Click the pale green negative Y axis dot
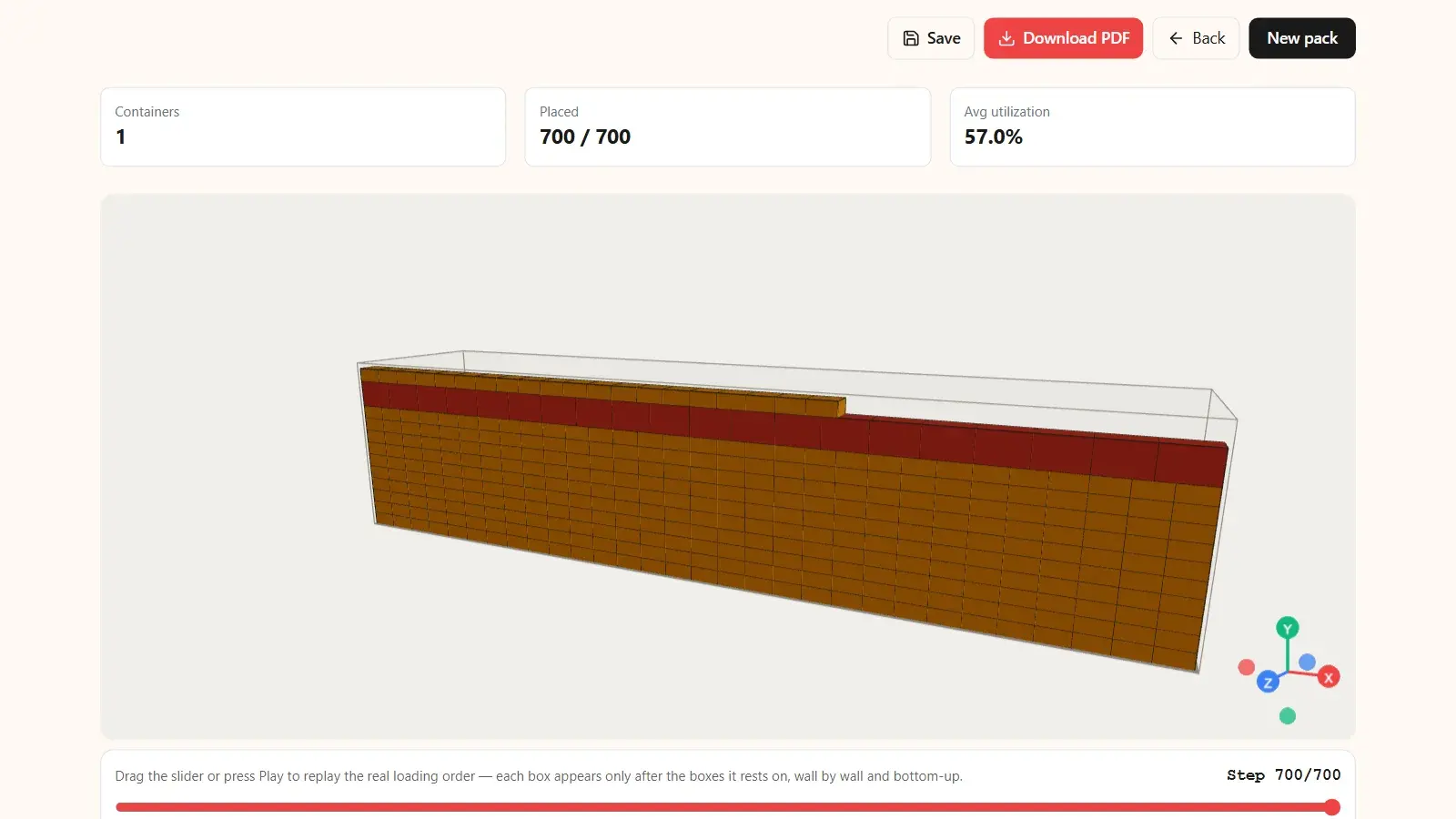This screenshot has width=1456, height=819. pos(1287,716)
